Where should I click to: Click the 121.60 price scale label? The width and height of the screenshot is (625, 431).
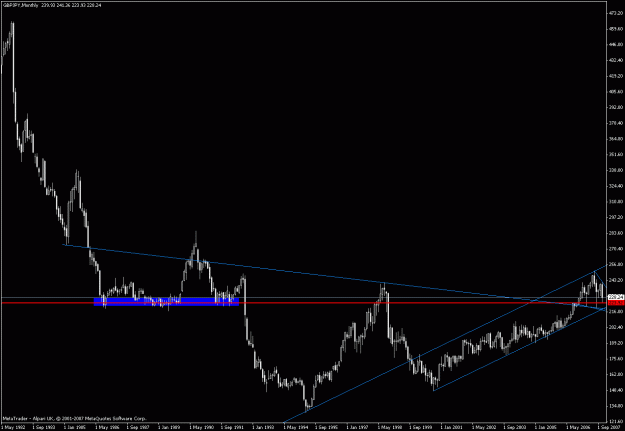616,421
